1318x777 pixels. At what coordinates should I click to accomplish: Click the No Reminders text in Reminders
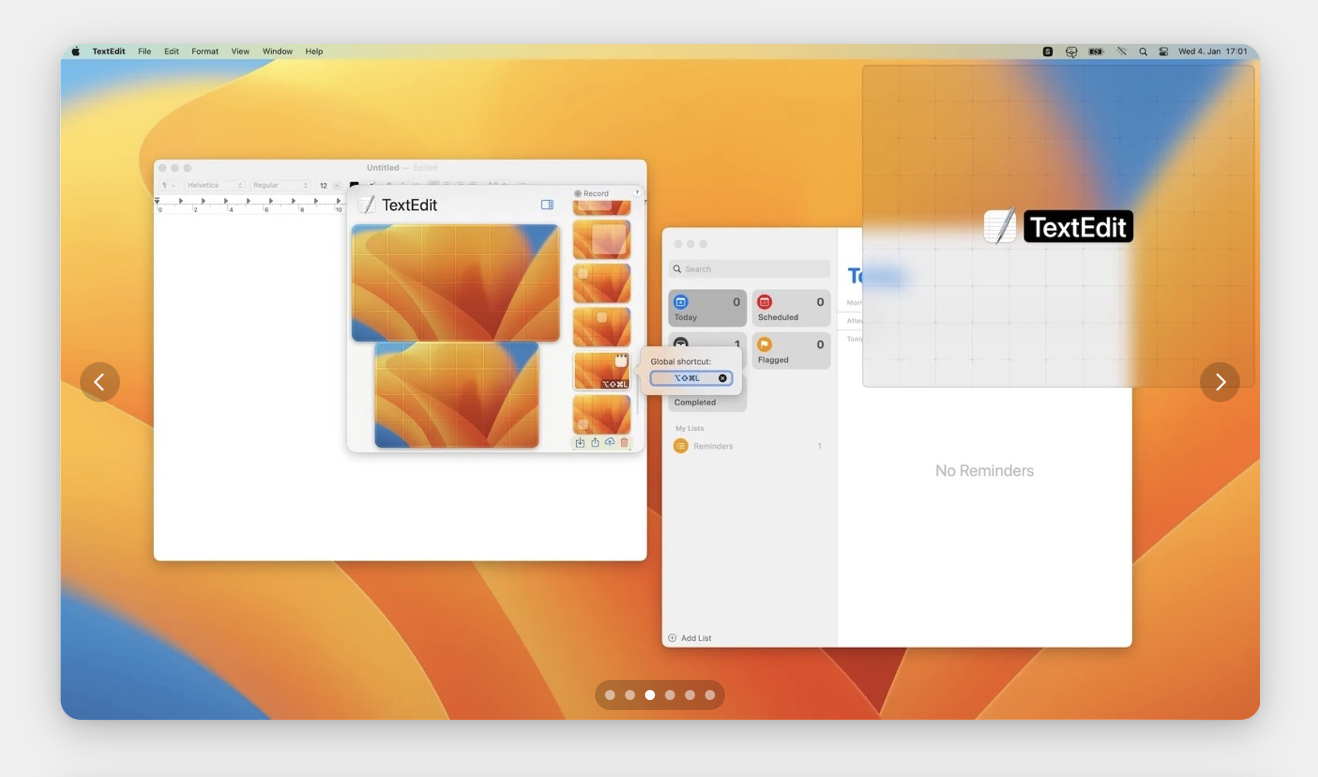pos(984,470)
